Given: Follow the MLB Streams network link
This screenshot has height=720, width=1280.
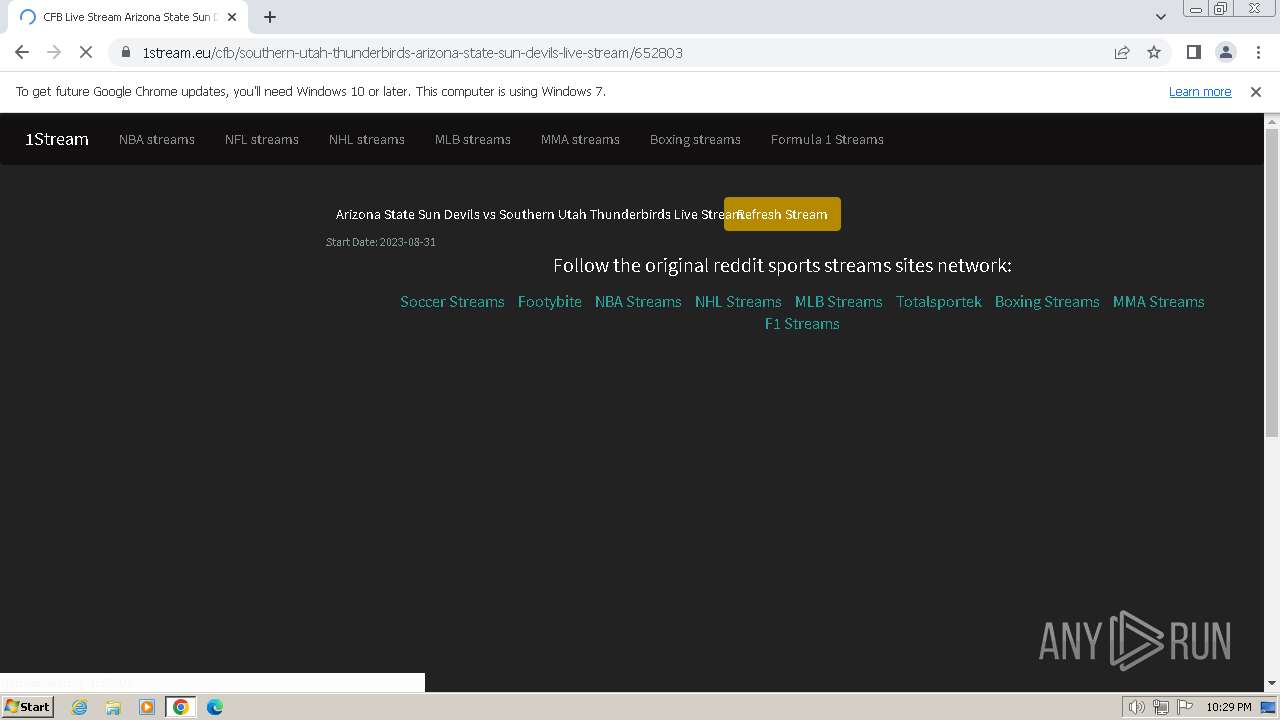Looking at the screenshot, I should coord(838,301).
